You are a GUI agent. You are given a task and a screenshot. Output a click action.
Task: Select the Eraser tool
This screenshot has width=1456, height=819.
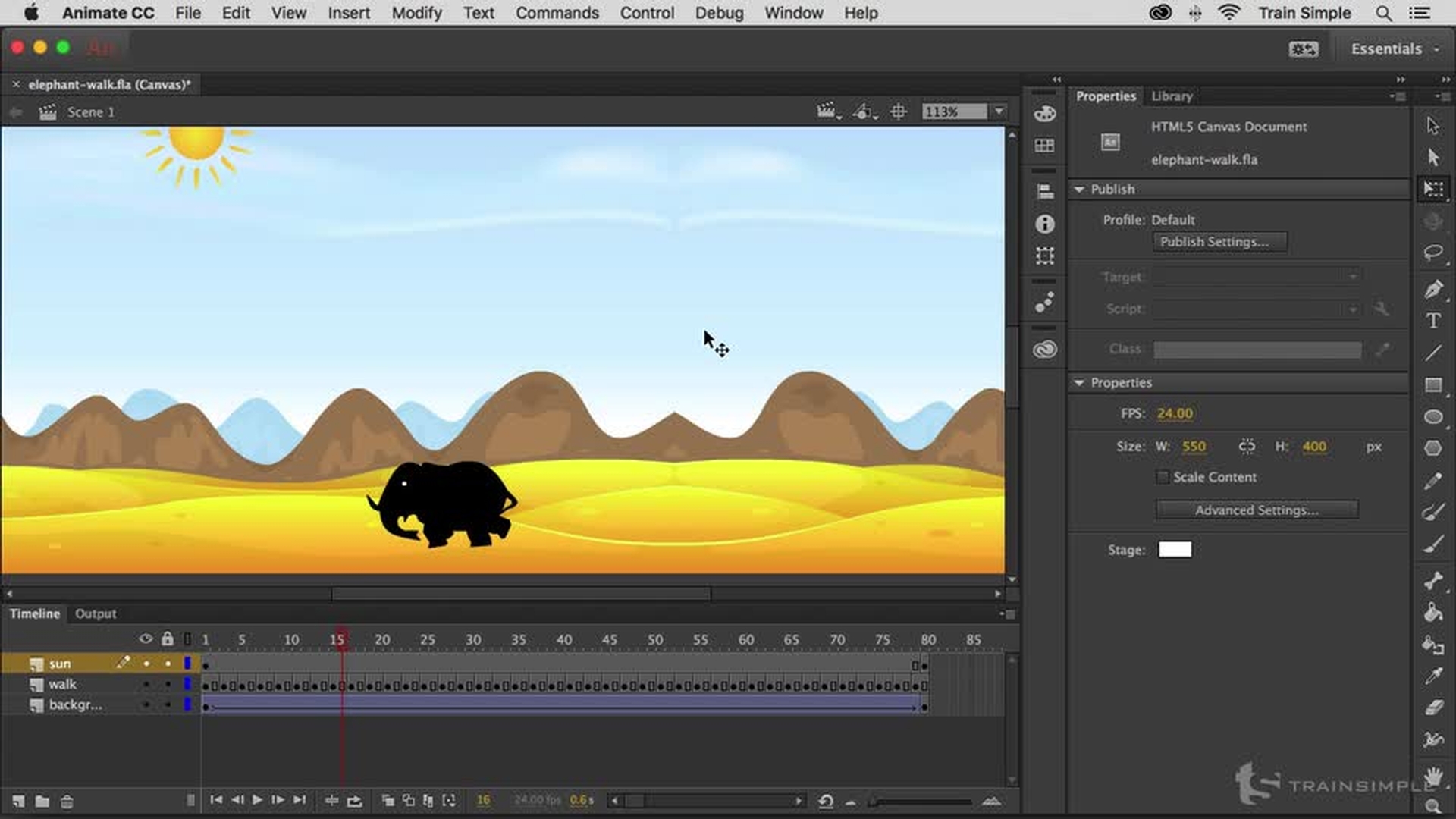pos(1432,708)
